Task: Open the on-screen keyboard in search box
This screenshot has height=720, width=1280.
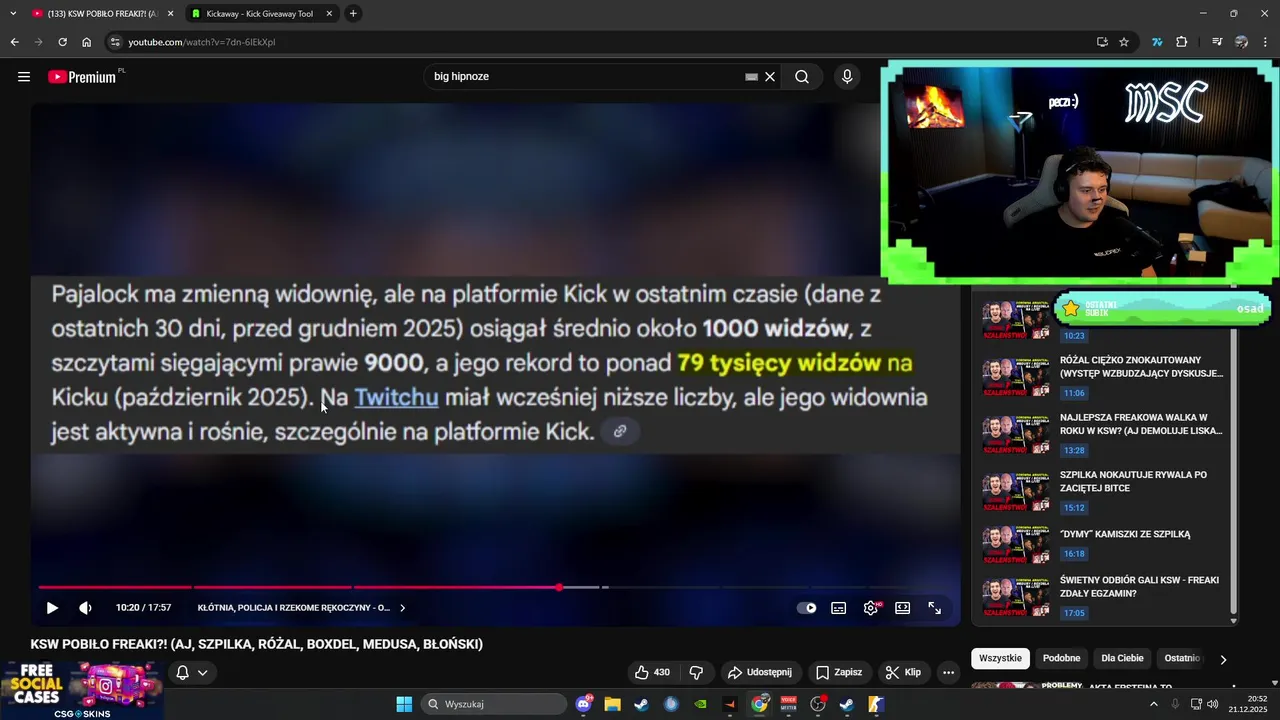Action: click(x=751, y=77)
